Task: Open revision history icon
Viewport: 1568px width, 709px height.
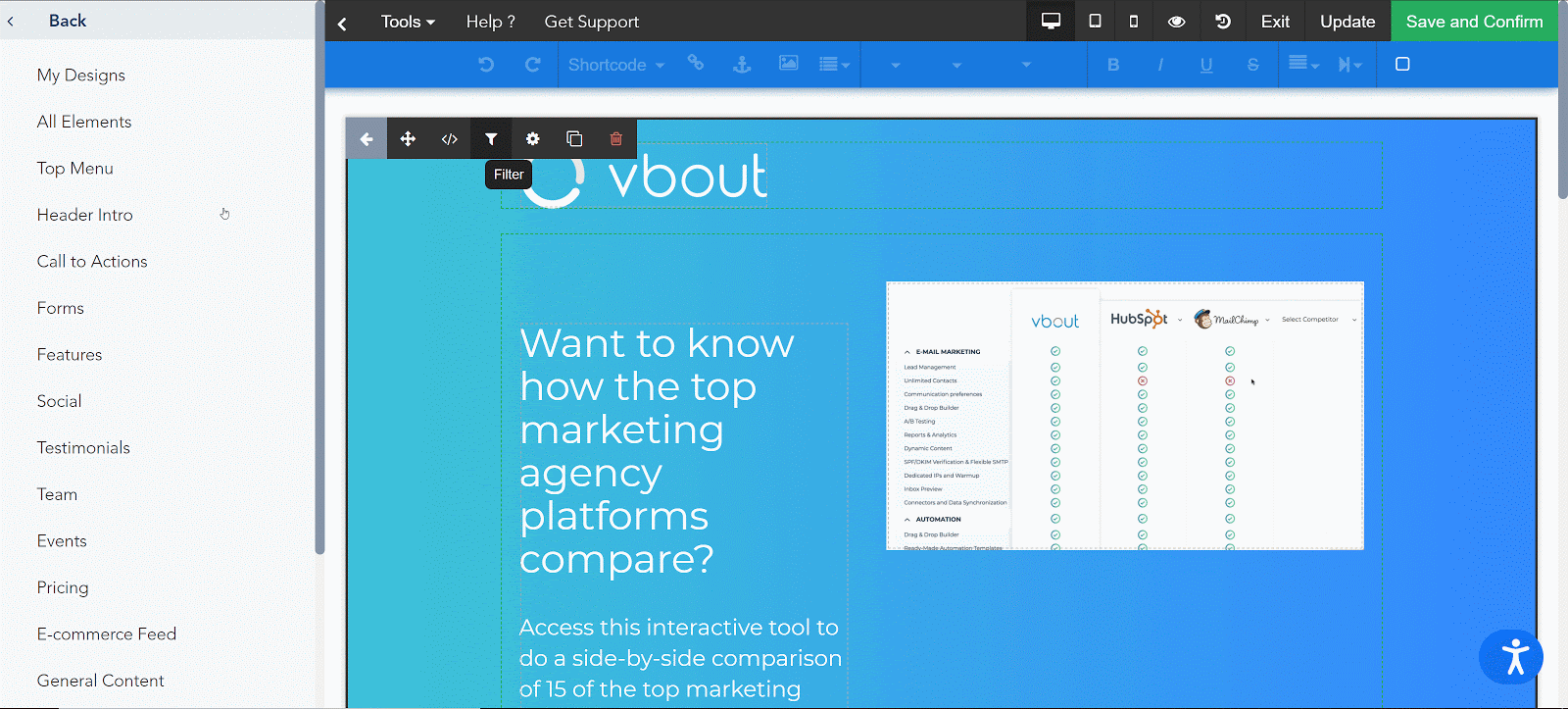Action: 1223,21
